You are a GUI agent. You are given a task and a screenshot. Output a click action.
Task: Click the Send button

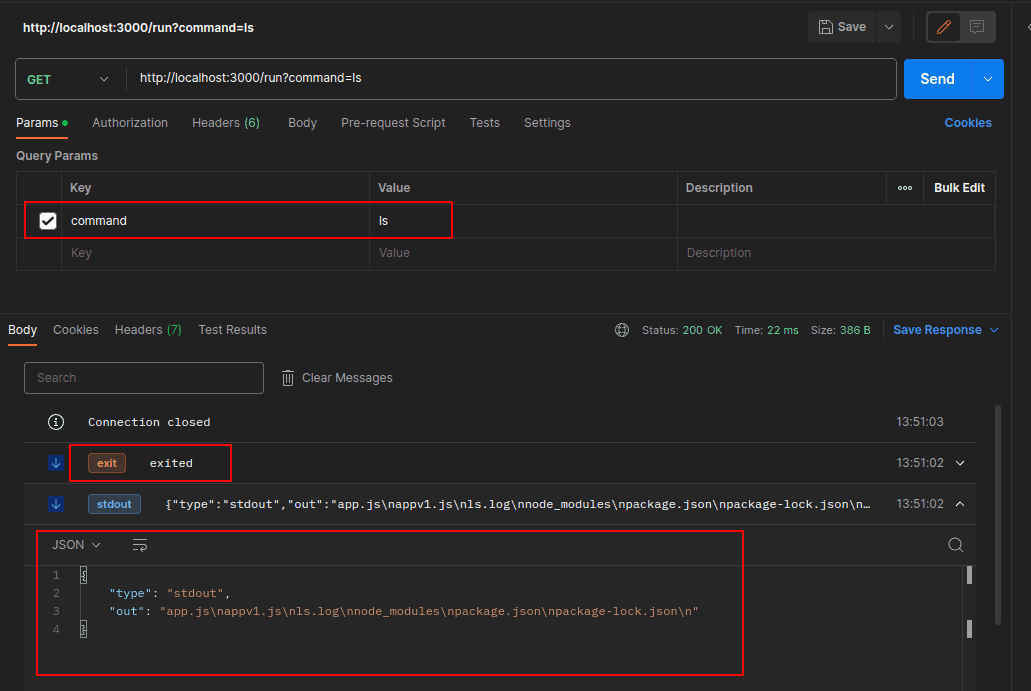pos(936,77)
